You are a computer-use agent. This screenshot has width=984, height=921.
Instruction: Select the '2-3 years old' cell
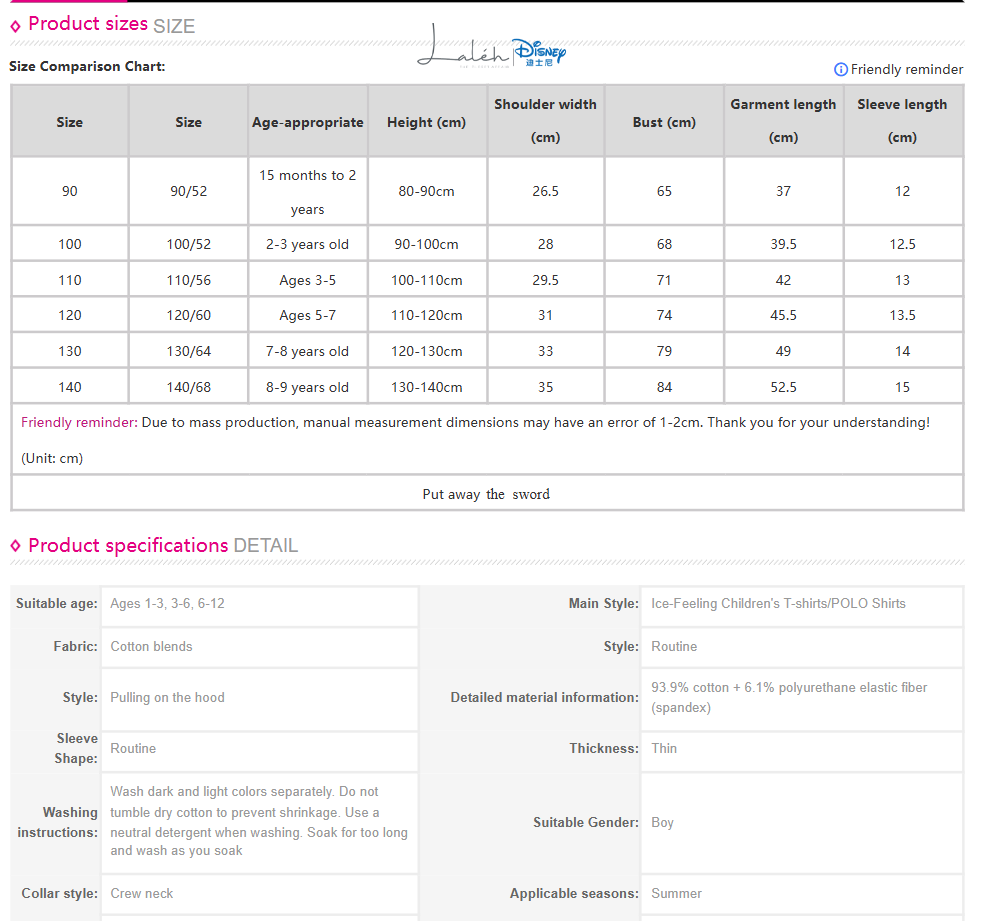pos(308,244)
